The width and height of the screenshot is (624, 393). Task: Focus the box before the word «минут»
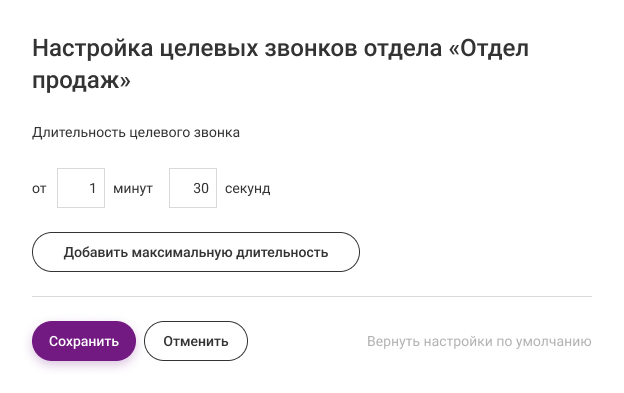81,188
